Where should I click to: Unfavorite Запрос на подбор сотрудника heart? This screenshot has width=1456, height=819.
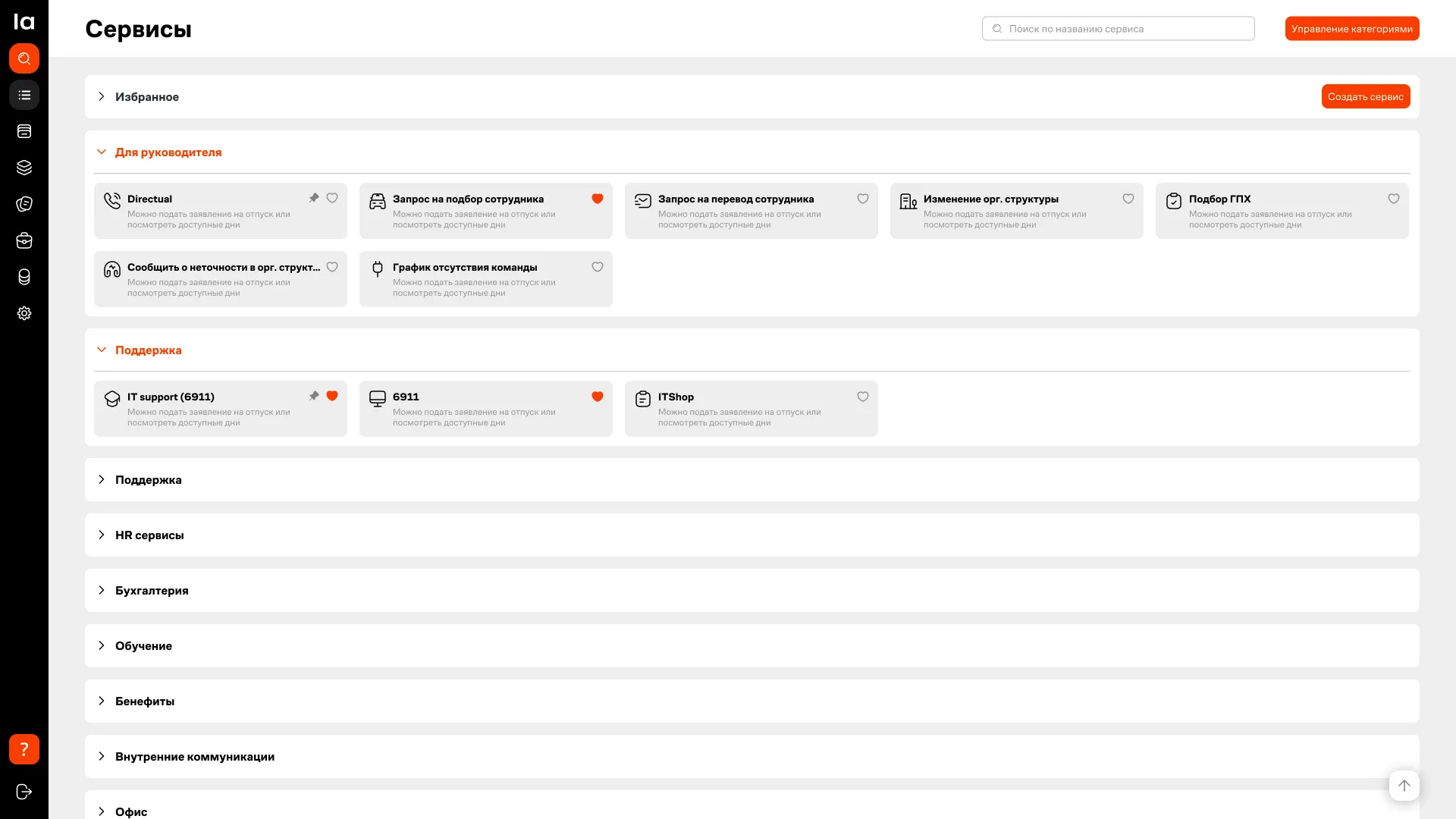pyautogui.click(x=598, y=199)
